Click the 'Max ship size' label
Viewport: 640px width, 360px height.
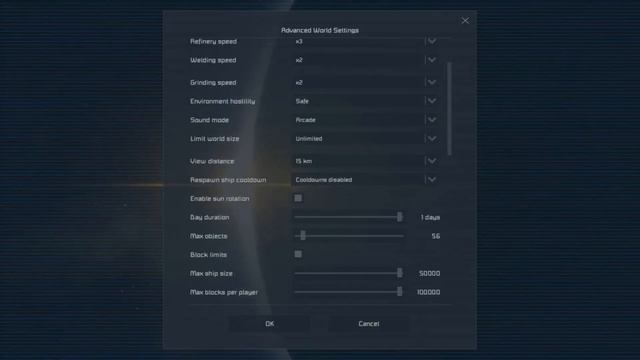click(x=211, y=273)
